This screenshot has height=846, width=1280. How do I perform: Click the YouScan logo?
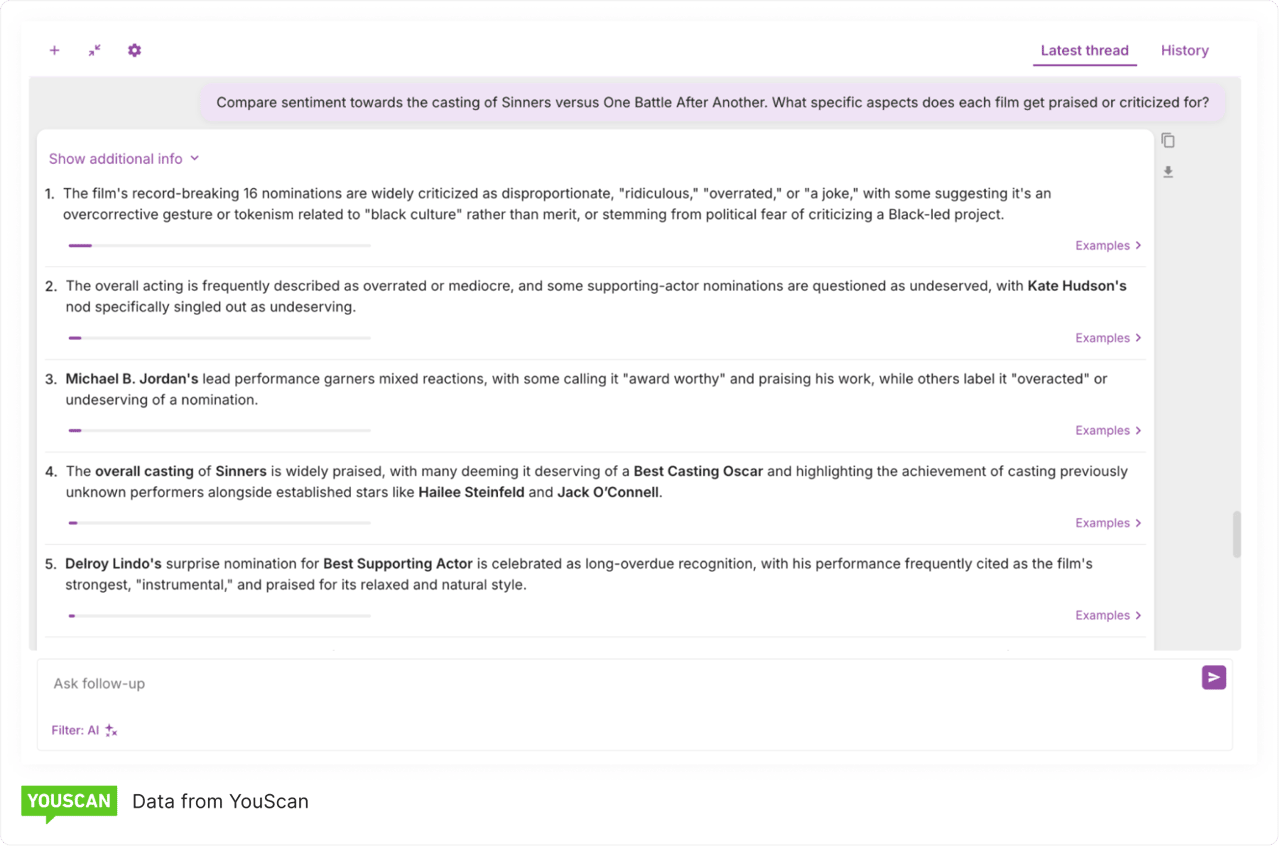coord(69,802)
